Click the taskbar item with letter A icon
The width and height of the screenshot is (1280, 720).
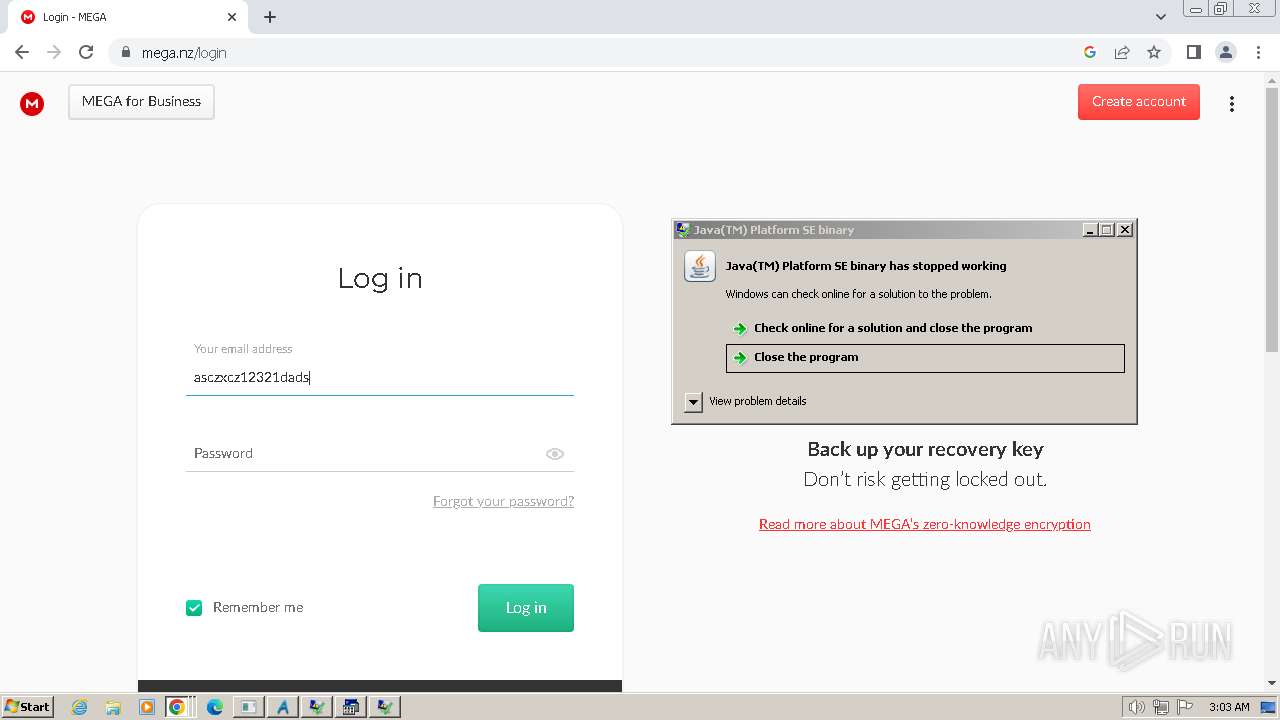pyautogui.click(x=282, y=707)
